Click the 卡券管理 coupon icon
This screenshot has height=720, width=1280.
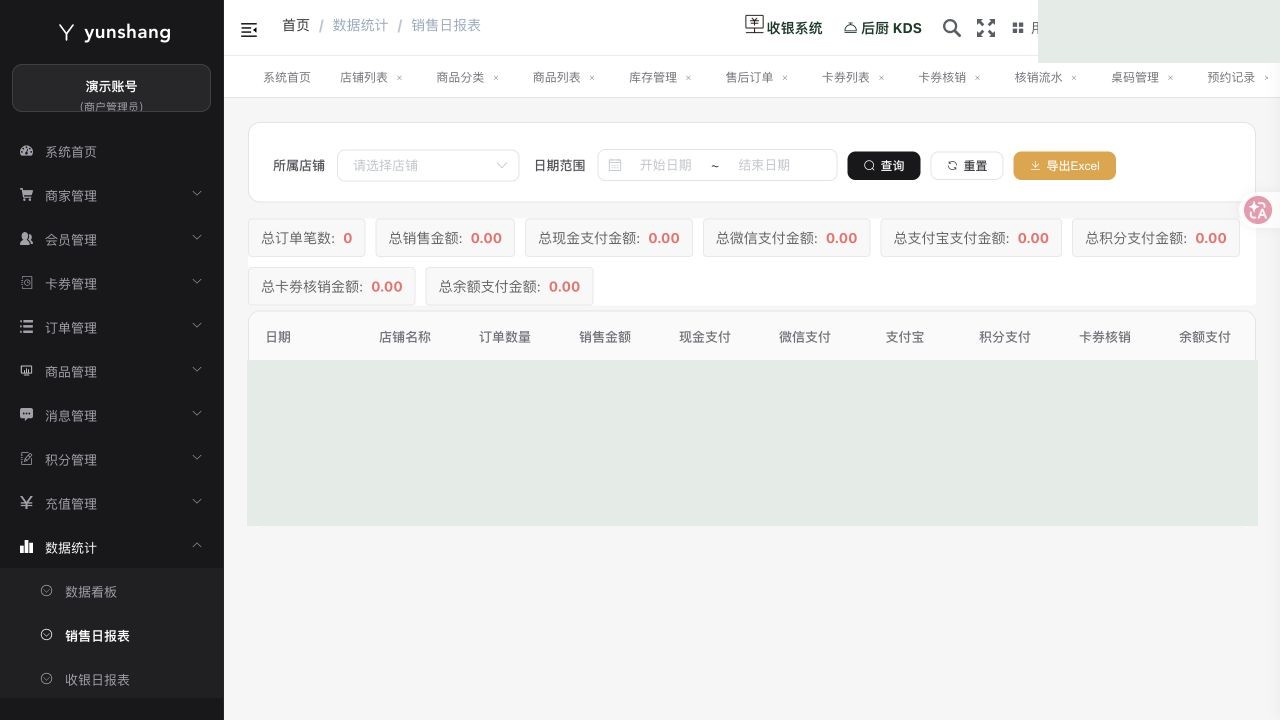point(27,283)
